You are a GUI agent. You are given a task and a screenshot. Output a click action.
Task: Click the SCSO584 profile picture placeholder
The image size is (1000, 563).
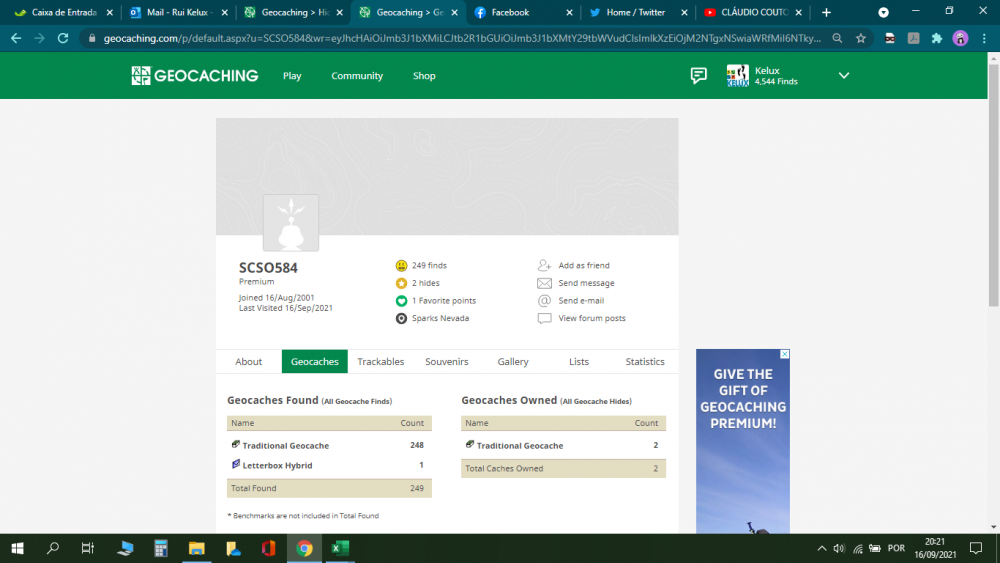tap(291, 223)
